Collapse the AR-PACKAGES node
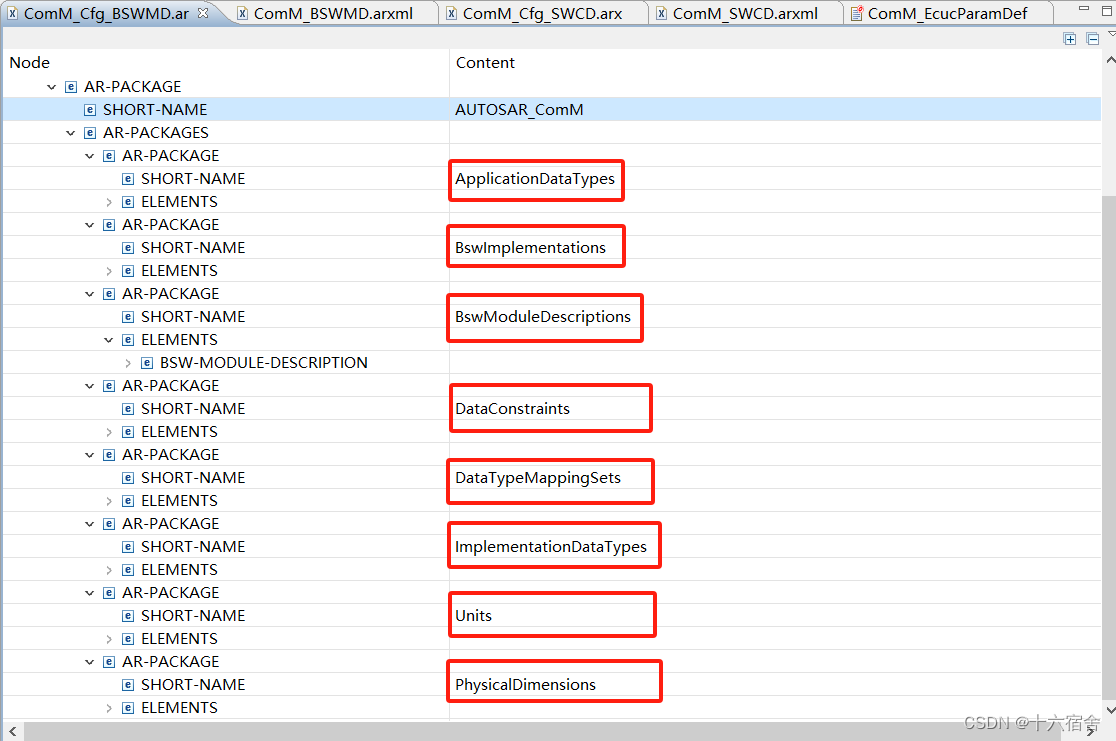Viewport: 1116px width, 741px height. click(x=70, y=133)
